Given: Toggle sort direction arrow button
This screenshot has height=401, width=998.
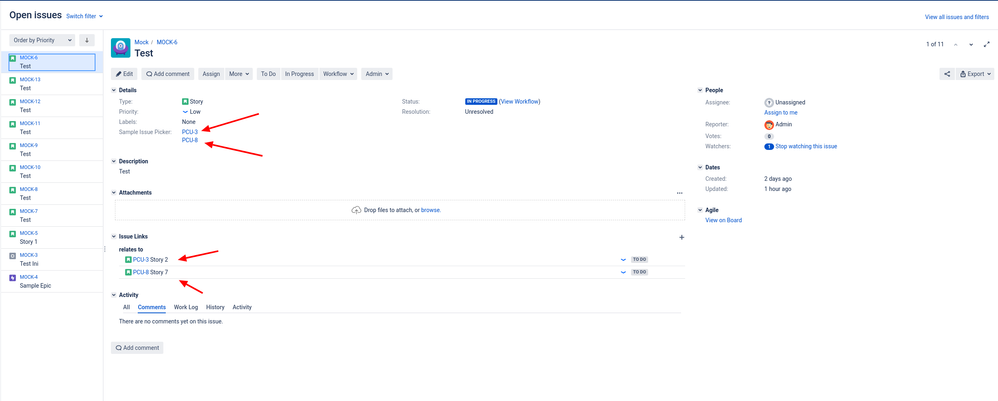Looking at the screenshot, I should [87, 40].
